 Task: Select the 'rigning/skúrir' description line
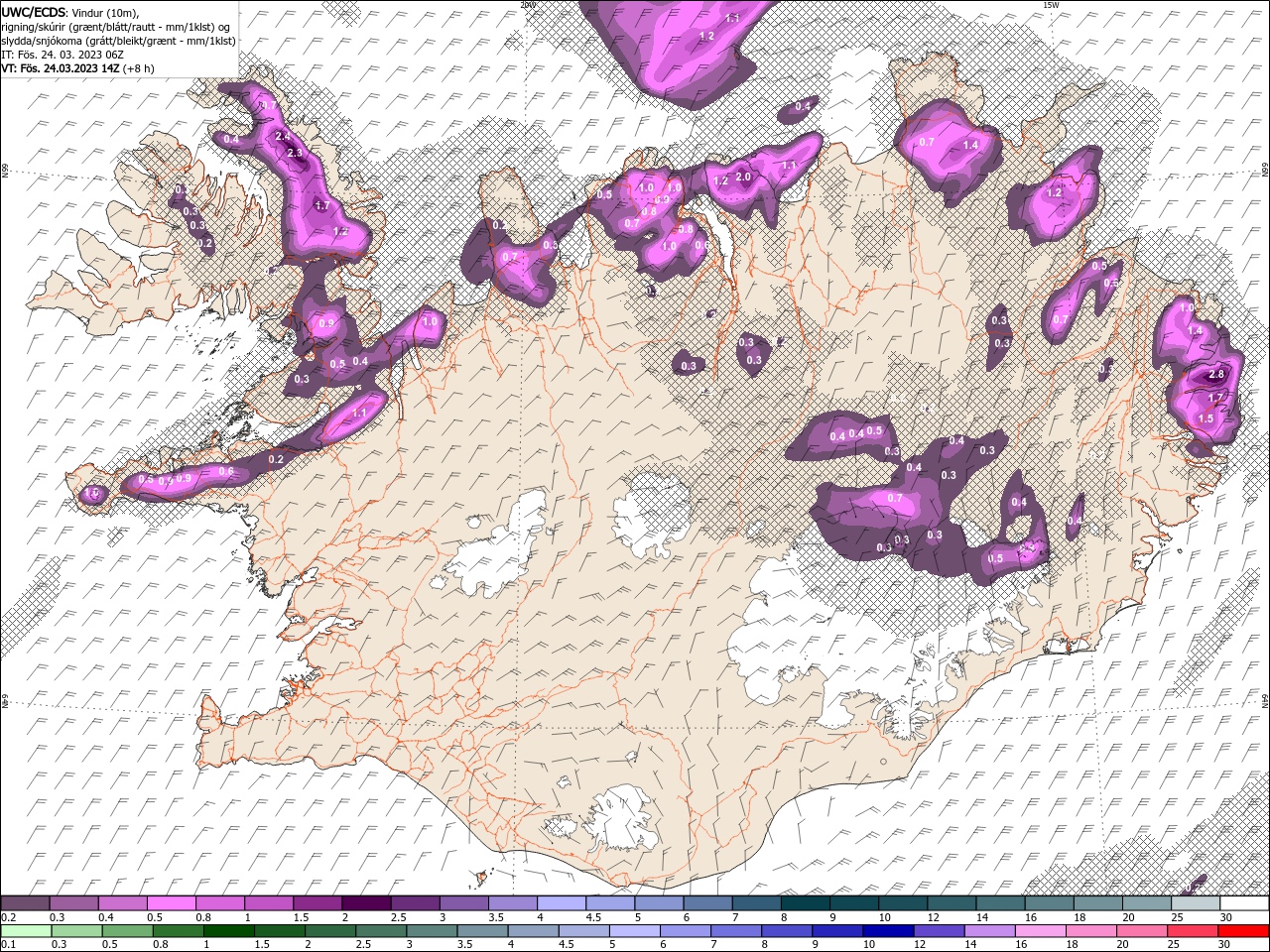[117, 27]
